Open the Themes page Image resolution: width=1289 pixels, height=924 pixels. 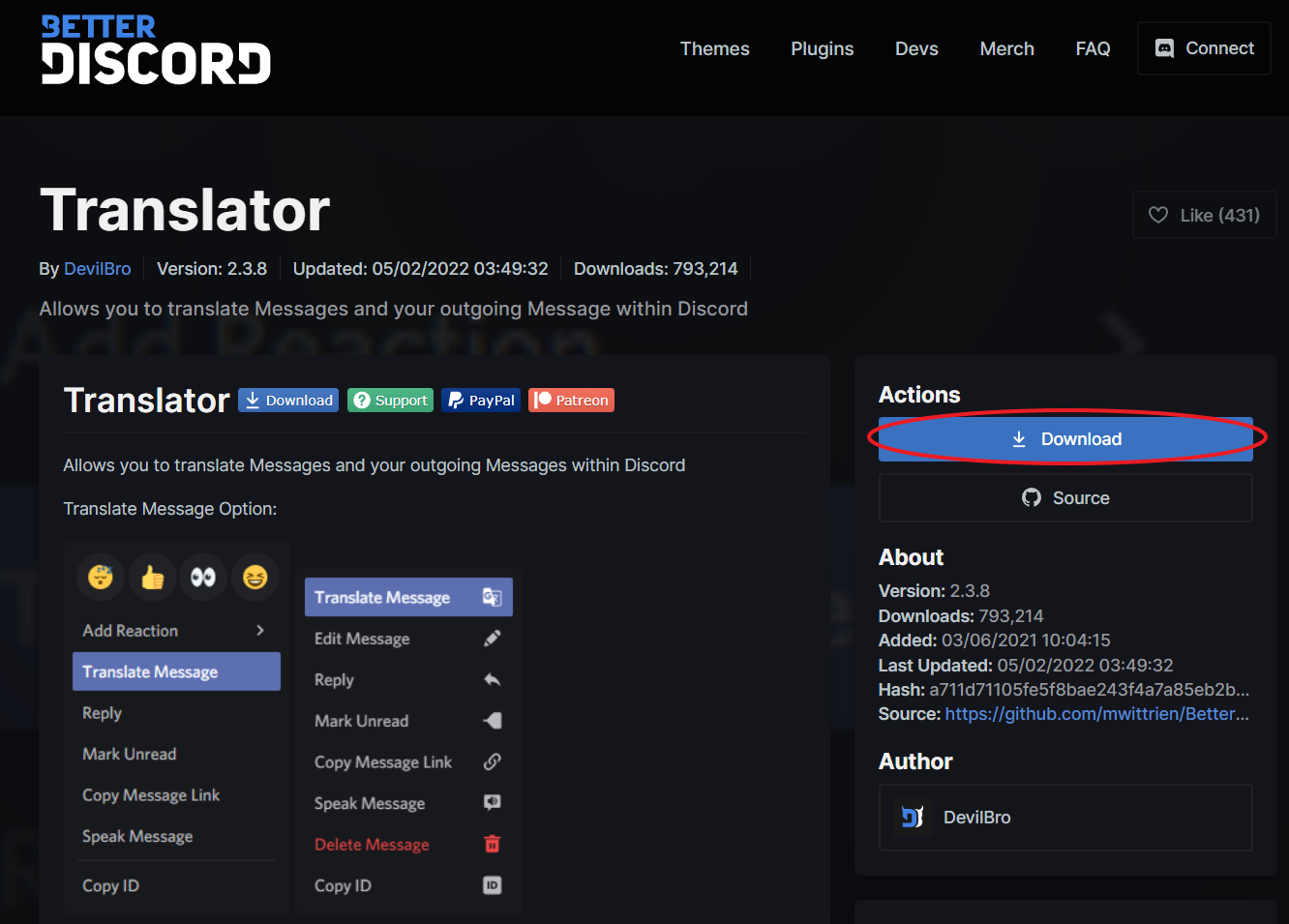[715, 48]
